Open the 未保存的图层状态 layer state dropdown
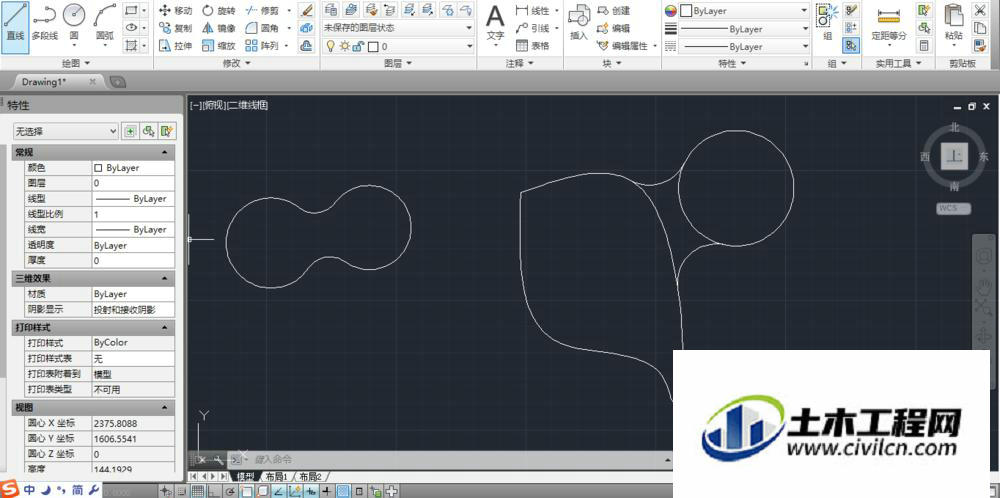1000x498 pixels. point(398,28)
